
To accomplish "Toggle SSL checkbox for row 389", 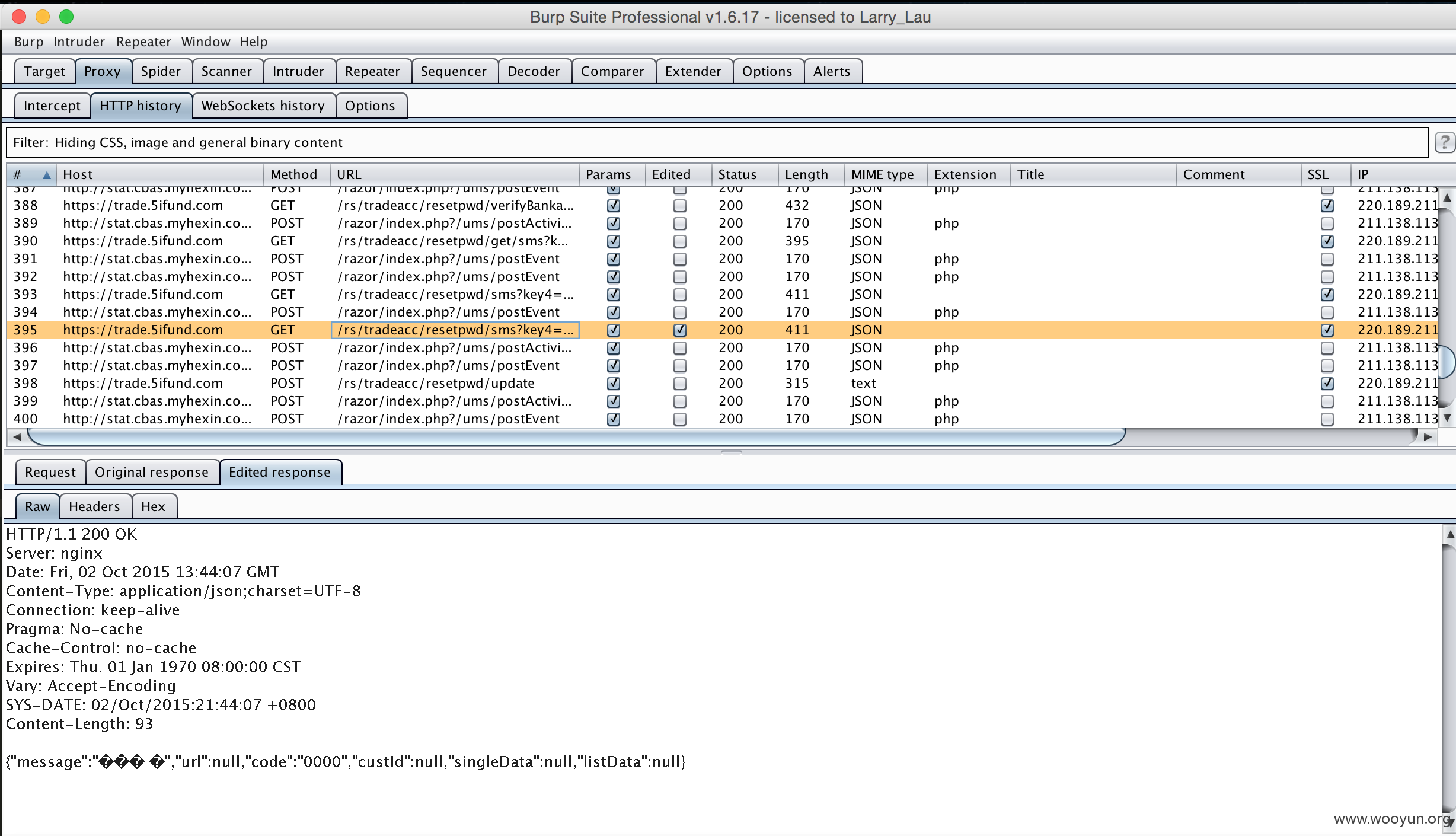I will tap(1327, 224).
